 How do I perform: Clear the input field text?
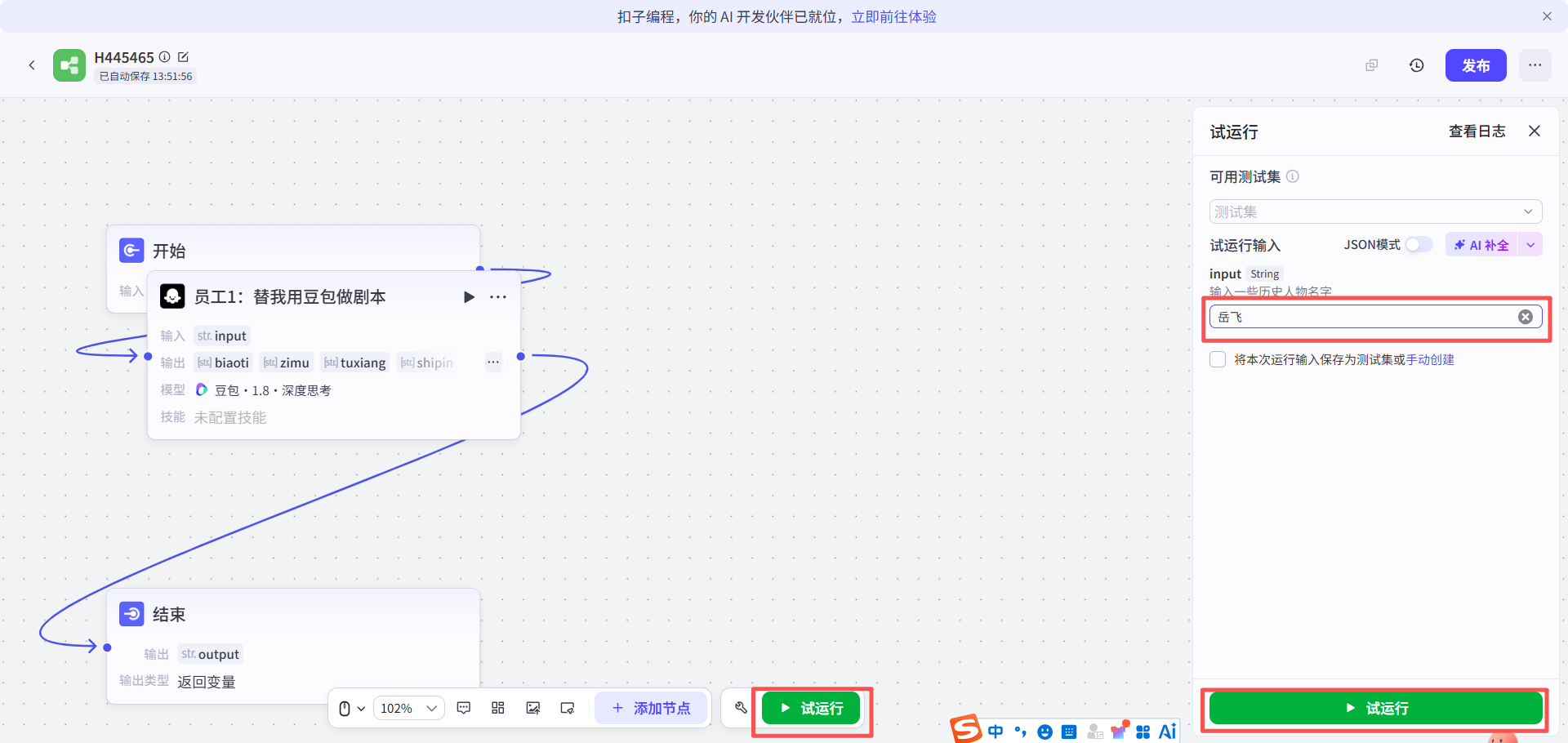tap(1526, 317)
